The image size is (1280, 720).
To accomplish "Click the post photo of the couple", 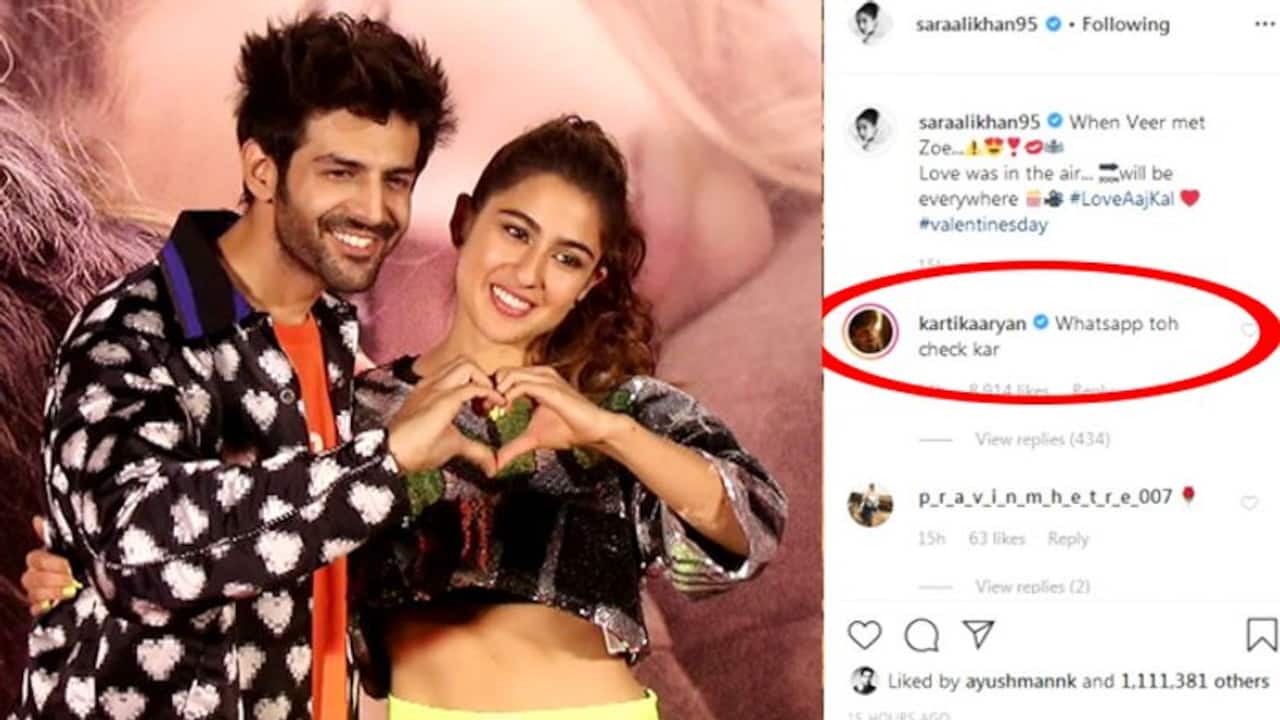I will click(x=410, y=360).
